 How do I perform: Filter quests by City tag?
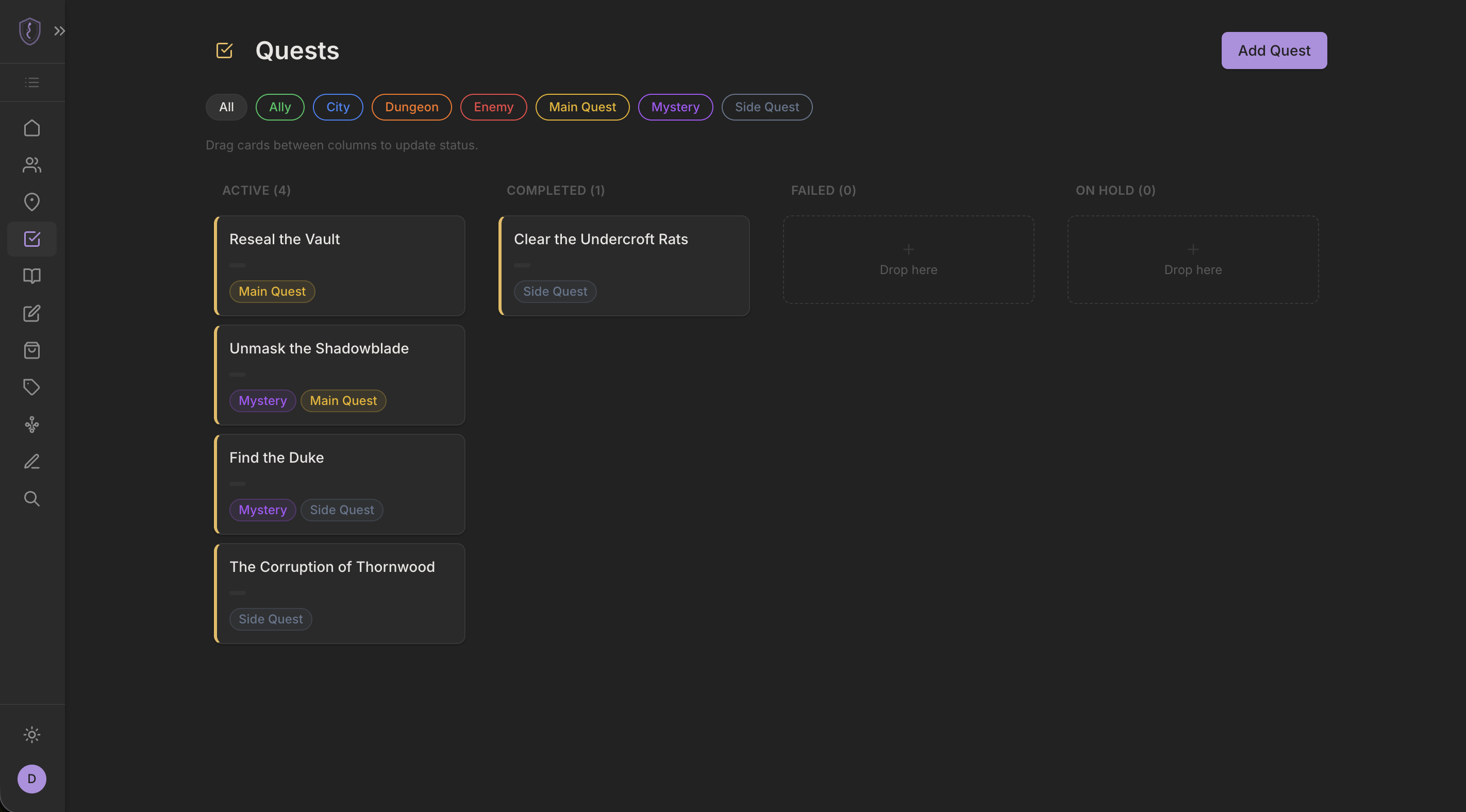click(x=338, y=107)
